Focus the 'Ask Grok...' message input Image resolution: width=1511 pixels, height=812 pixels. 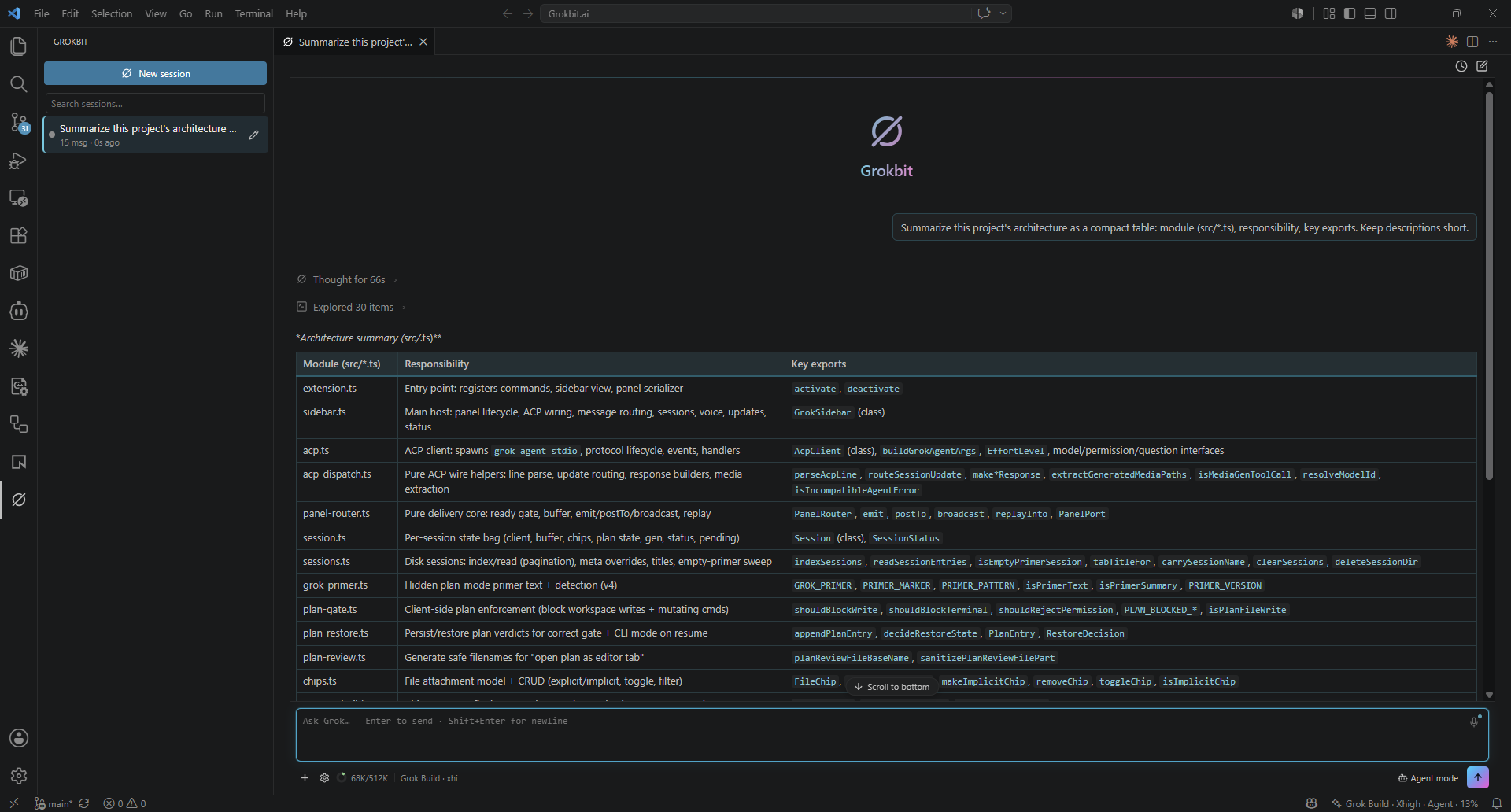click(892, 735)
